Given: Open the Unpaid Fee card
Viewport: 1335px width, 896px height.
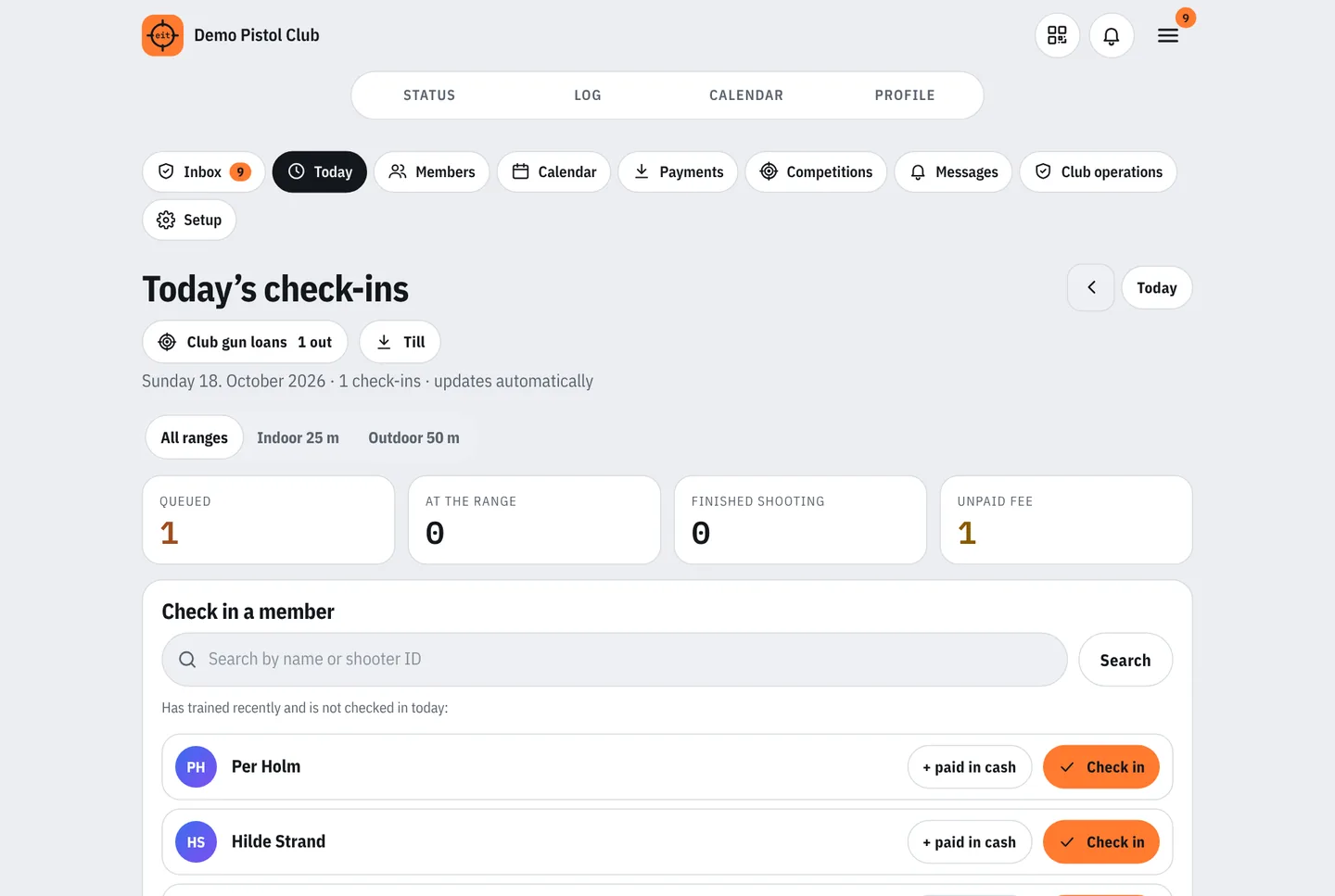Looking at the screenshot, I should pyautogui.click(x=1066, y=520).
